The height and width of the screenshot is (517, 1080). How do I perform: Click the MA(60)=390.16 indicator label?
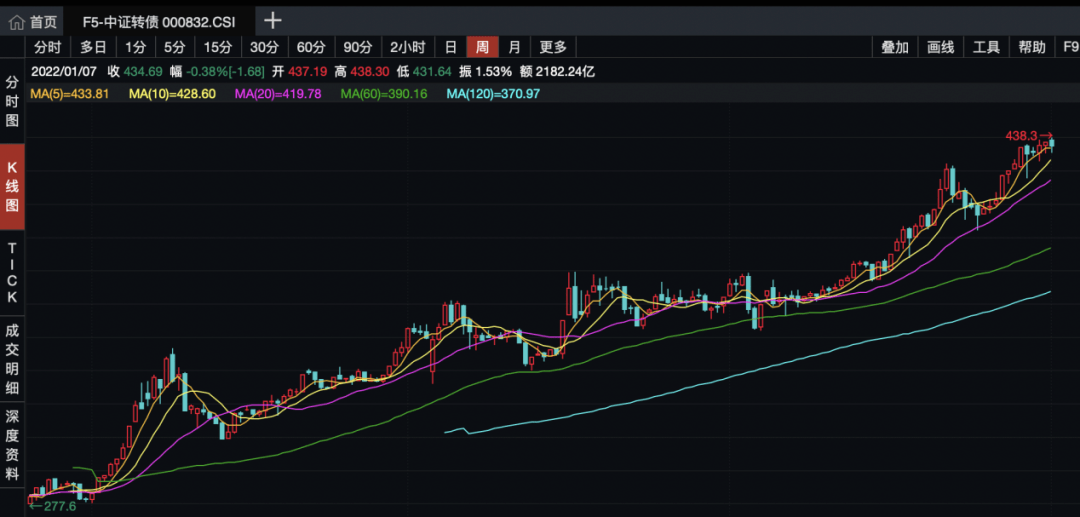[384, 94]
